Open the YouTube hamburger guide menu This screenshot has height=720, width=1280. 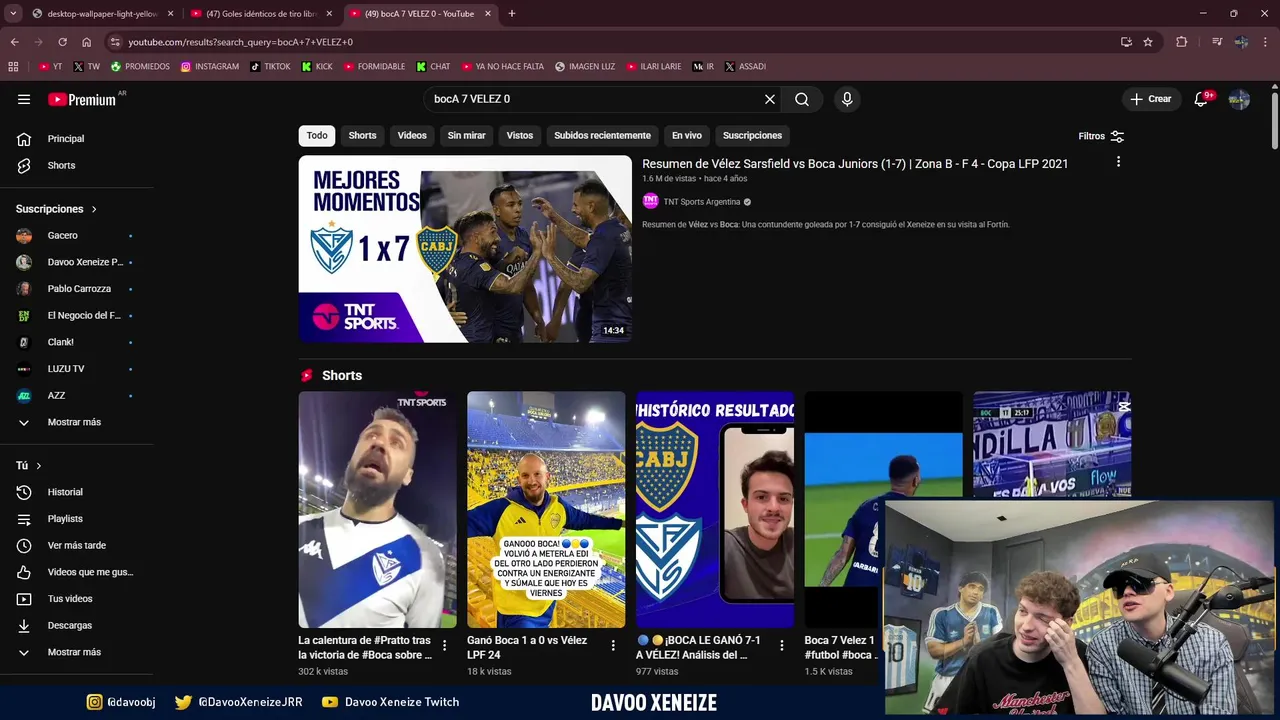24,99
